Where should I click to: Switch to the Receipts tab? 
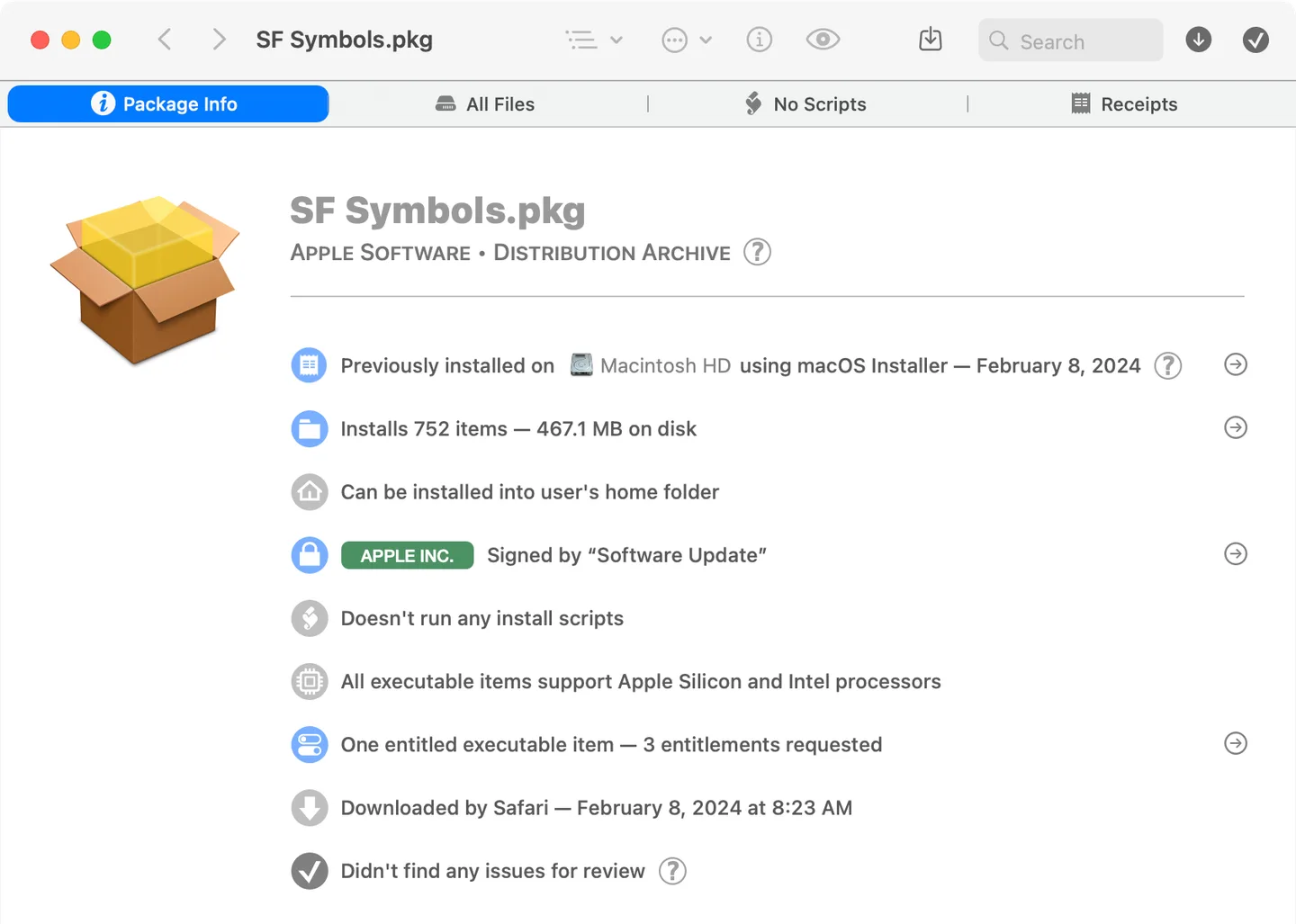[x=1125, y=104]
